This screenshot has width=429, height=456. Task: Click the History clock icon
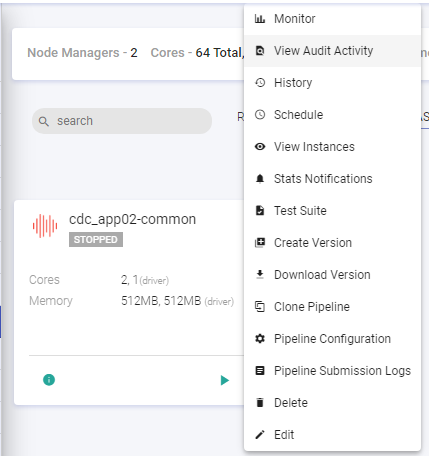(260, 82)
